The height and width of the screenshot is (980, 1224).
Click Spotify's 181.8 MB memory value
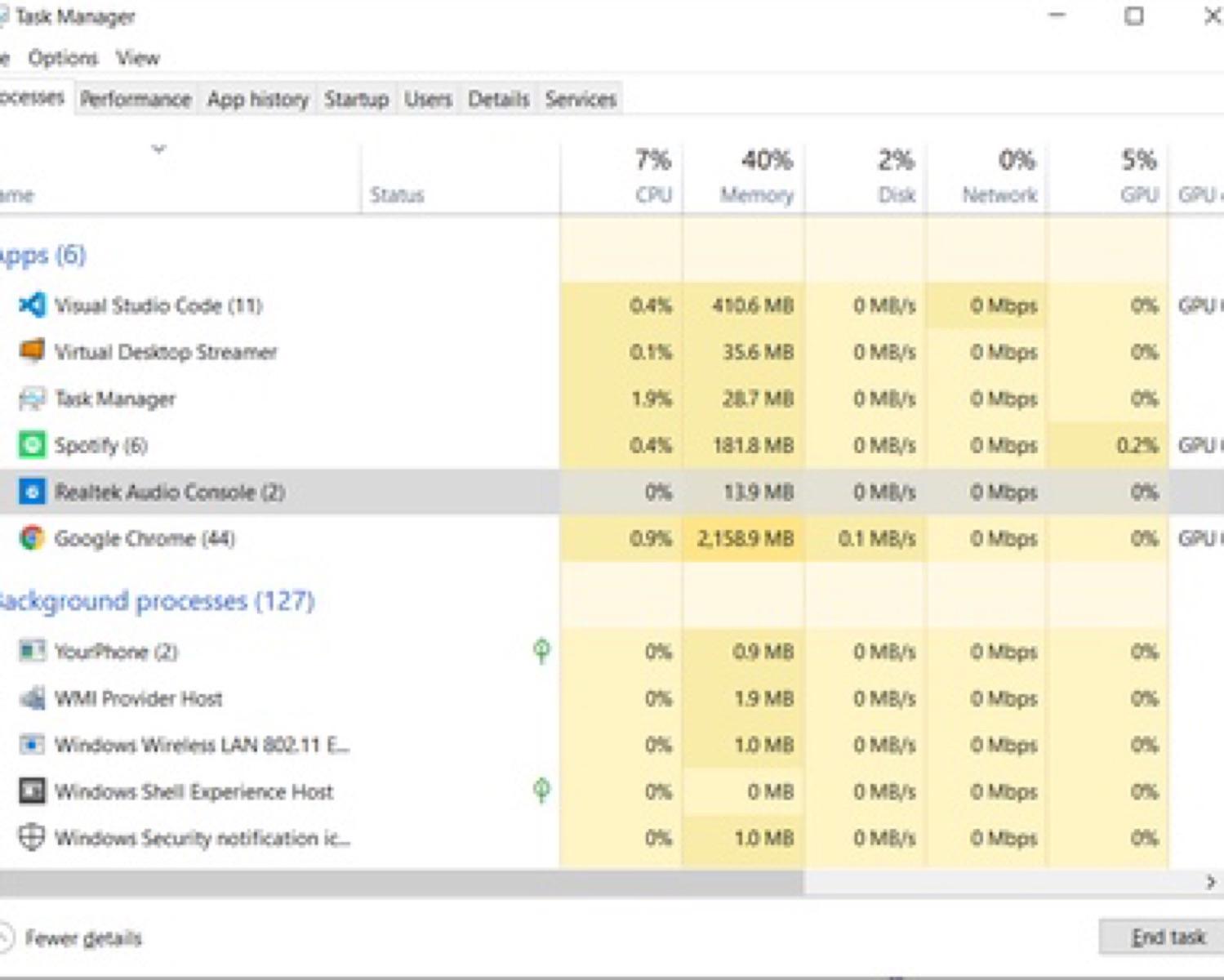pyautogui.click(x=753, y=446)
